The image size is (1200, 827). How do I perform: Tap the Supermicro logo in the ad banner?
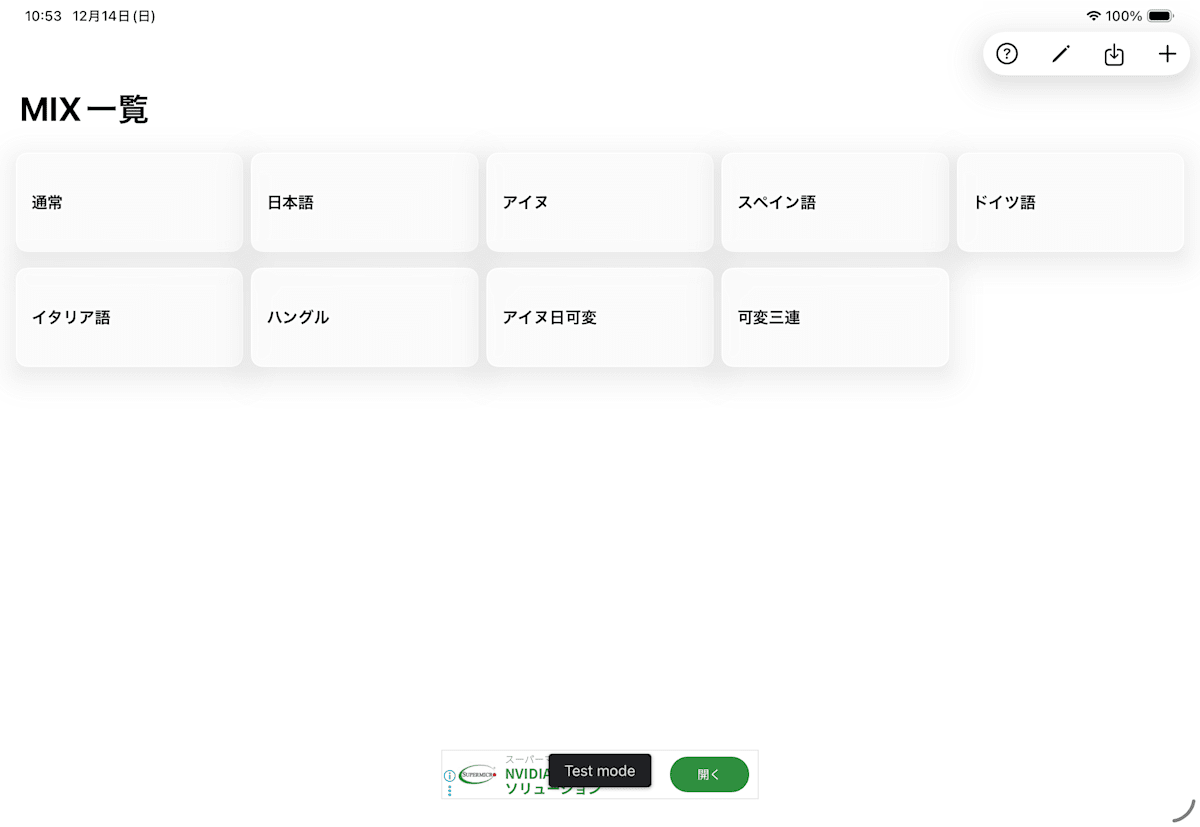click(x=478, y=775)
